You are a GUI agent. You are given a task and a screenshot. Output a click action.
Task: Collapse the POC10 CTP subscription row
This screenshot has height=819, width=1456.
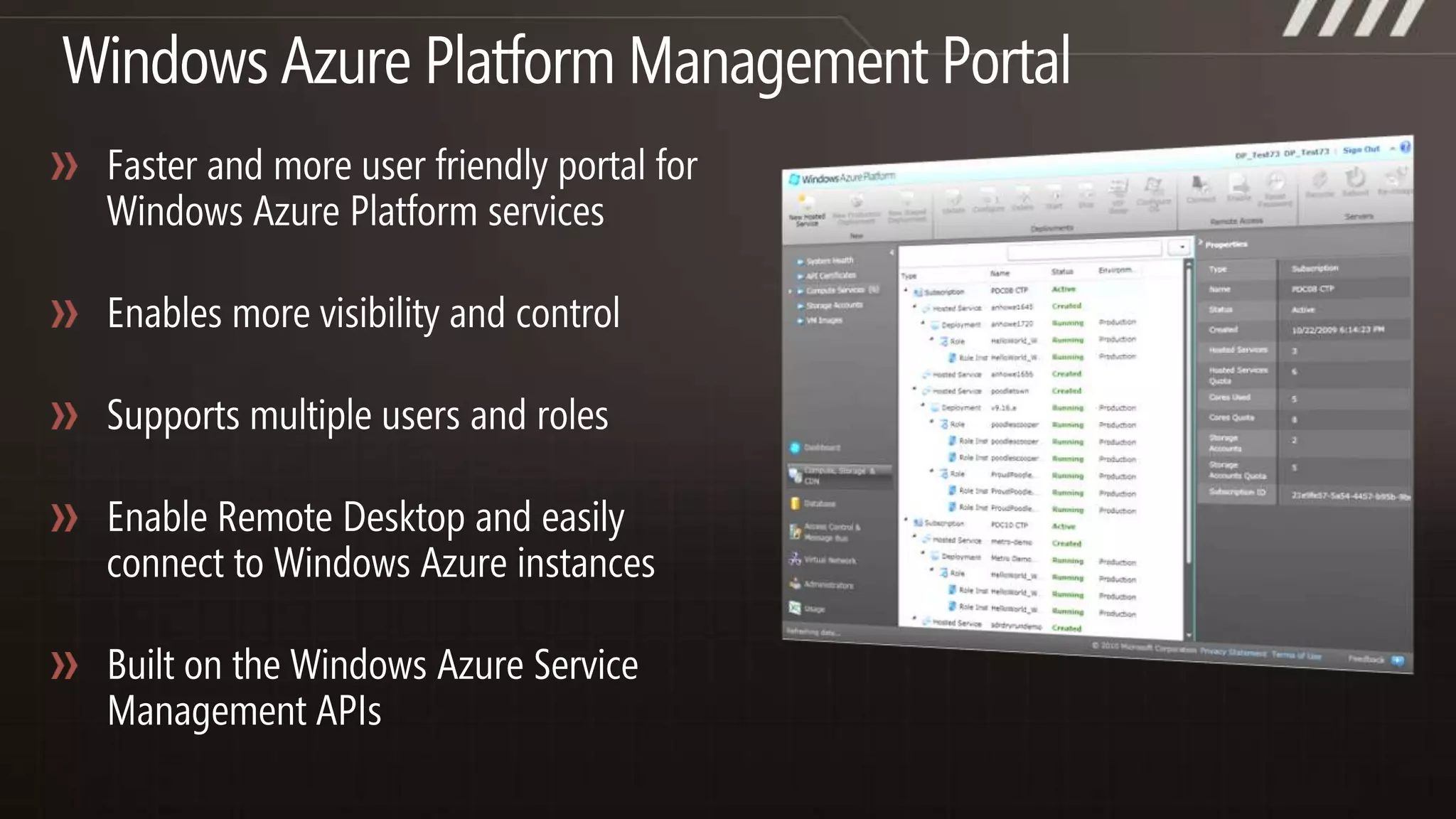(x=906, y=521)
